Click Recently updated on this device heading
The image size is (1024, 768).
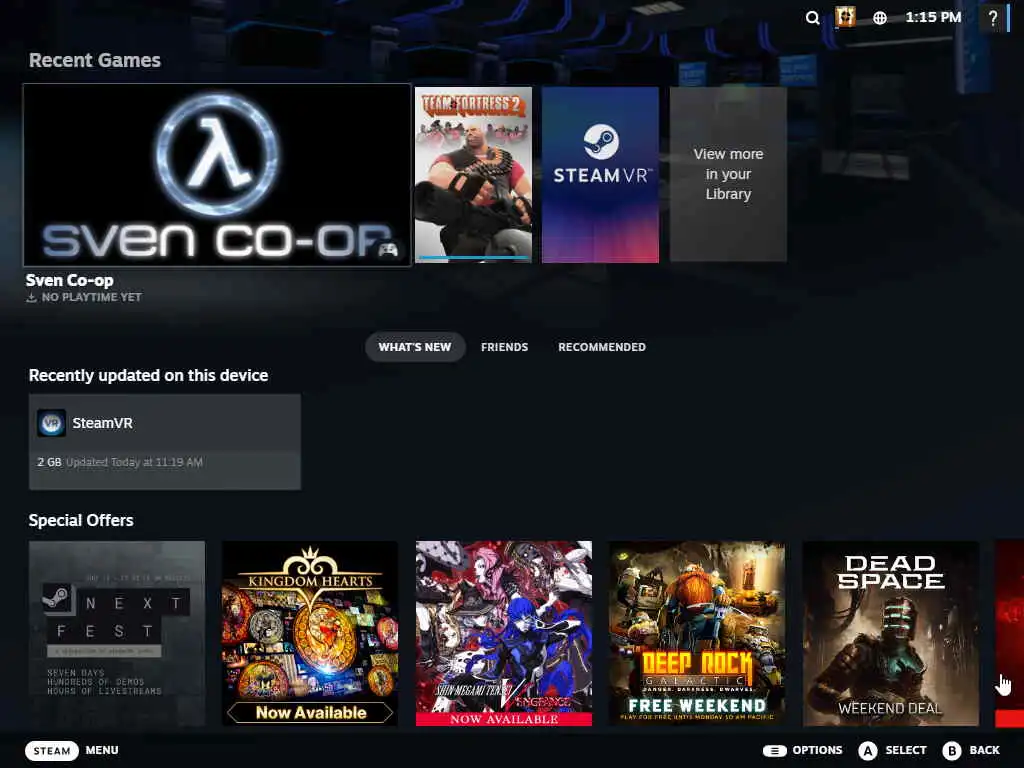[148, 376]
